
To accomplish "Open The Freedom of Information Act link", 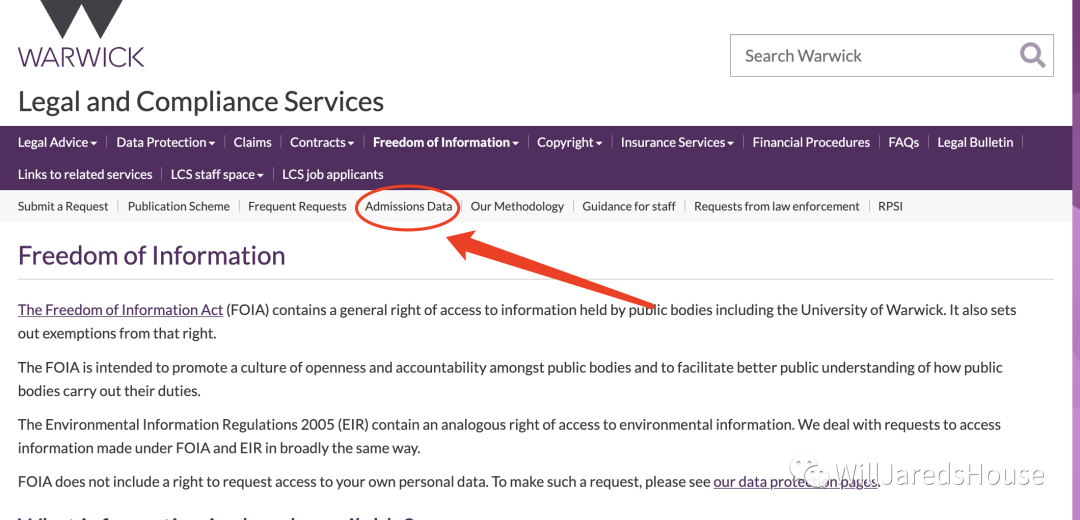I will tap(121, 310).
